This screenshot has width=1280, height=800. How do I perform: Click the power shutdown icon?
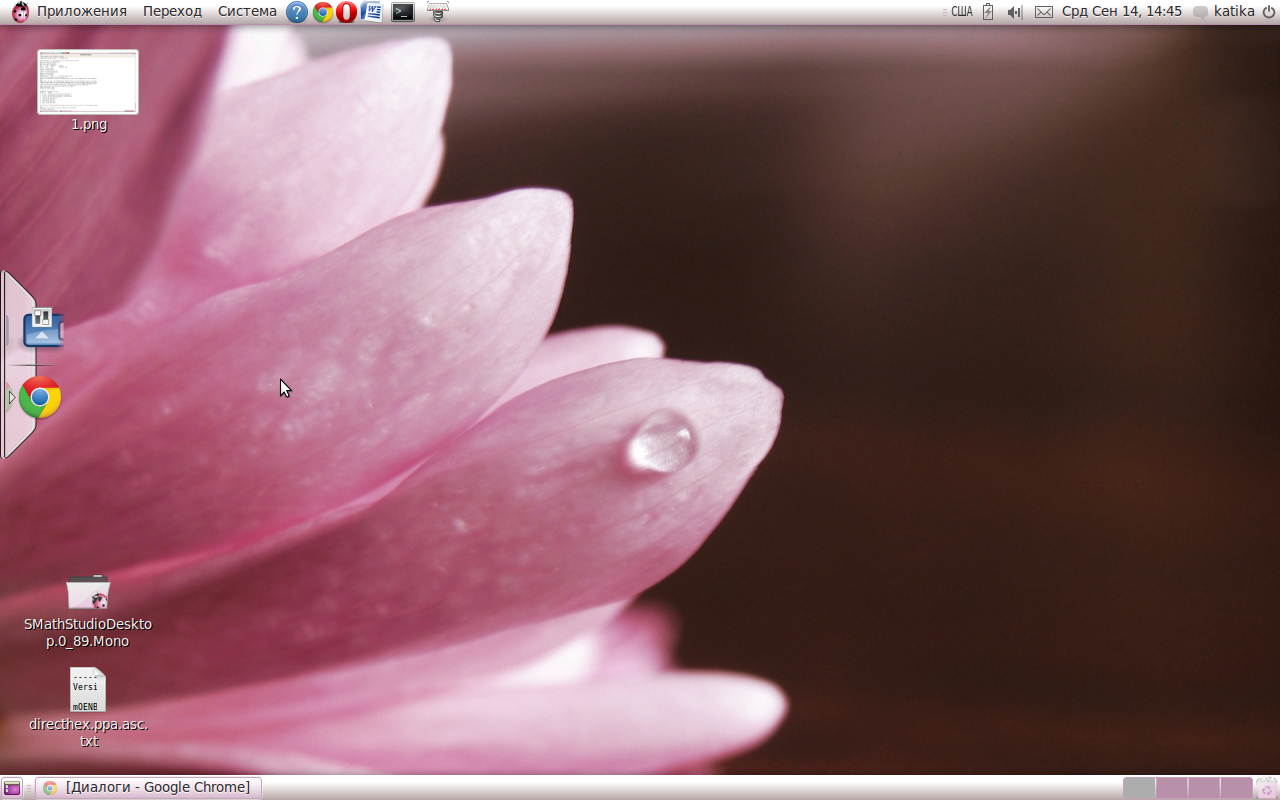(1268, 12)
